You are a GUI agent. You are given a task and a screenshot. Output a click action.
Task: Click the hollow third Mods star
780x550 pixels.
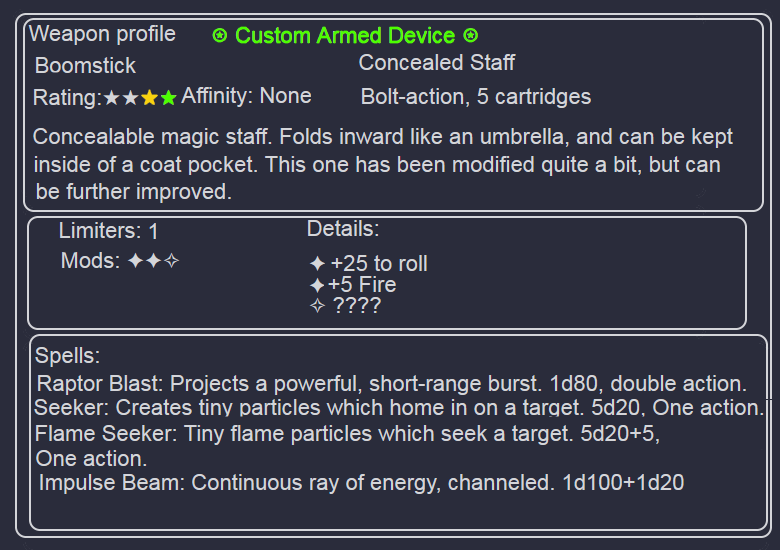172,261
